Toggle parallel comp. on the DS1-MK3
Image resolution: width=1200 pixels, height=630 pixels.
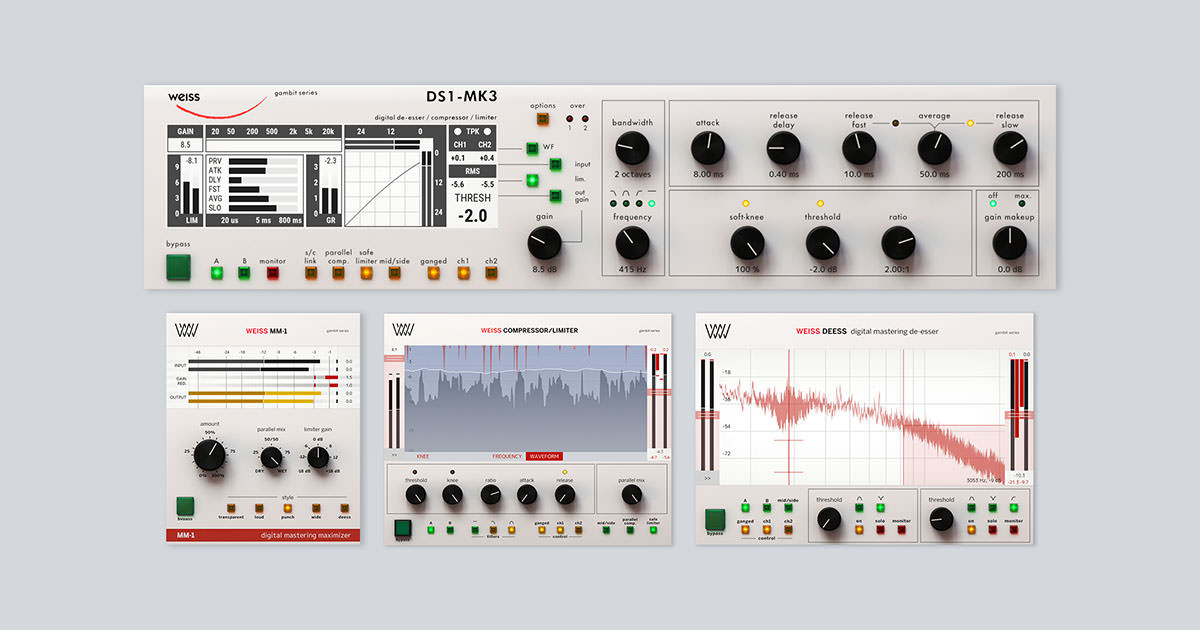339,272
